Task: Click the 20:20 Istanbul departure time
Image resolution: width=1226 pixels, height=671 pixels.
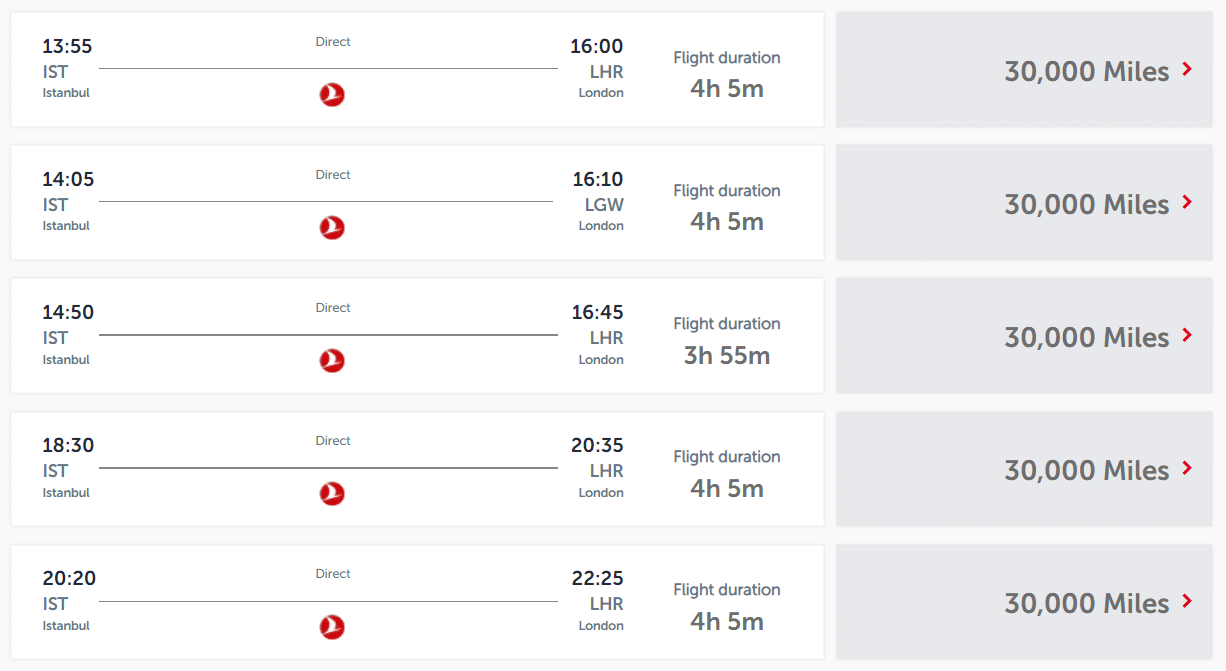Action: pyautogui.click(x=69, y=578)
